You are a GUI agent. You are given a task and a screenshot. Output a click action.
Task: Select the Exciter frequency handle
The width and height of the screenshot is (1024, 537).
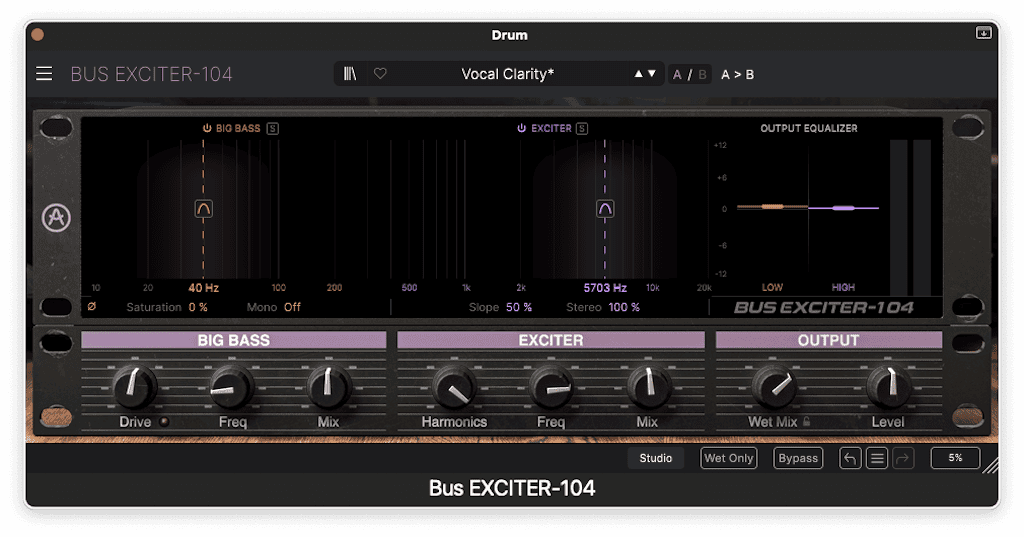pyautogui.click(x=605, y=209)
